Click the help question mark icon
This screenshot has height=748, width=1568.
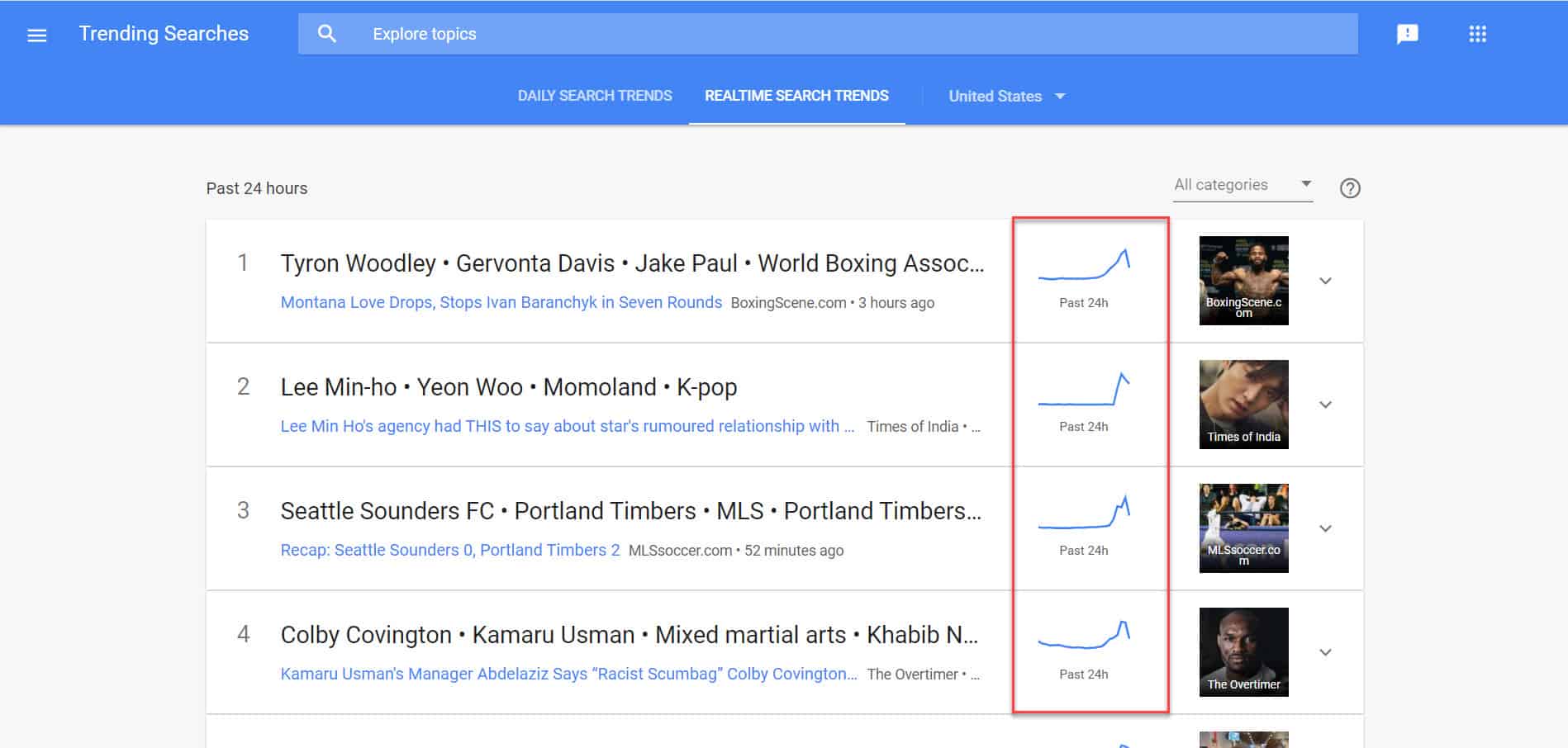pyautogui.click(x=1349, y=188)
